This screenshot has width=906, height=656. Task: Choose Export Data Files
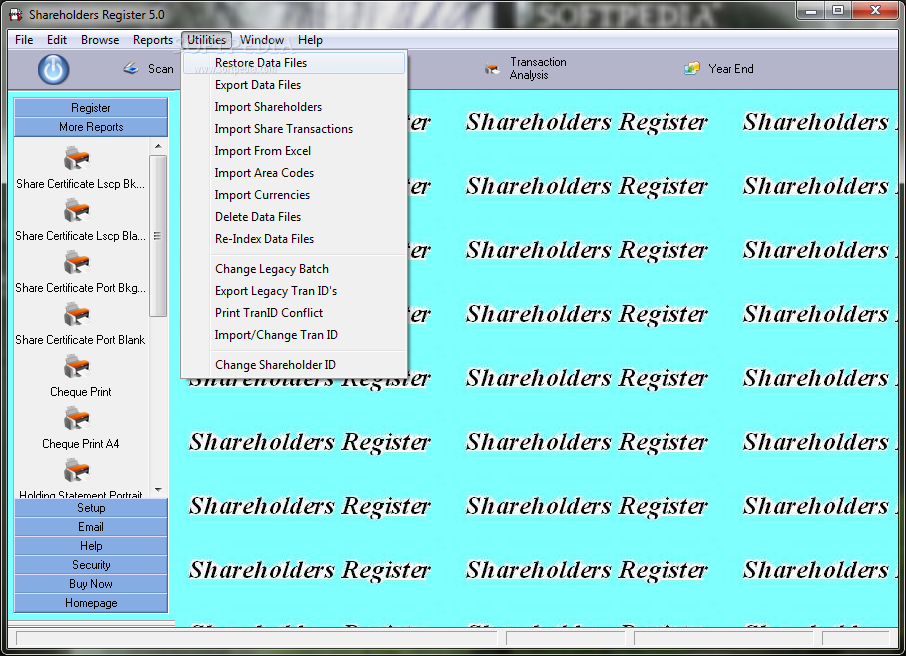click(294, 85)
